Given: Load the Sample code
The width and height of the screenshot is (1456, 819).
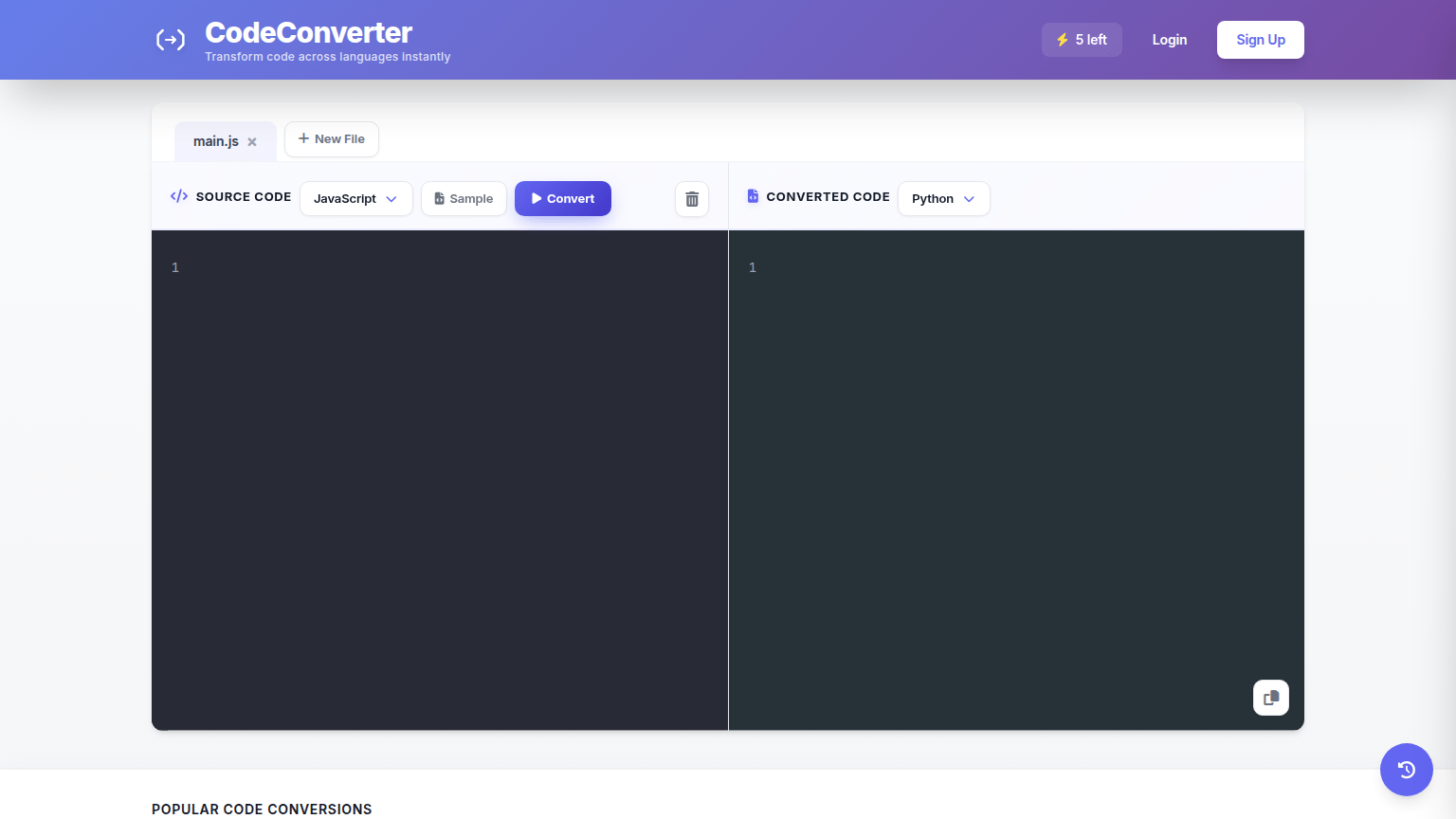Looking at the screenshot, I should (464, 199).
